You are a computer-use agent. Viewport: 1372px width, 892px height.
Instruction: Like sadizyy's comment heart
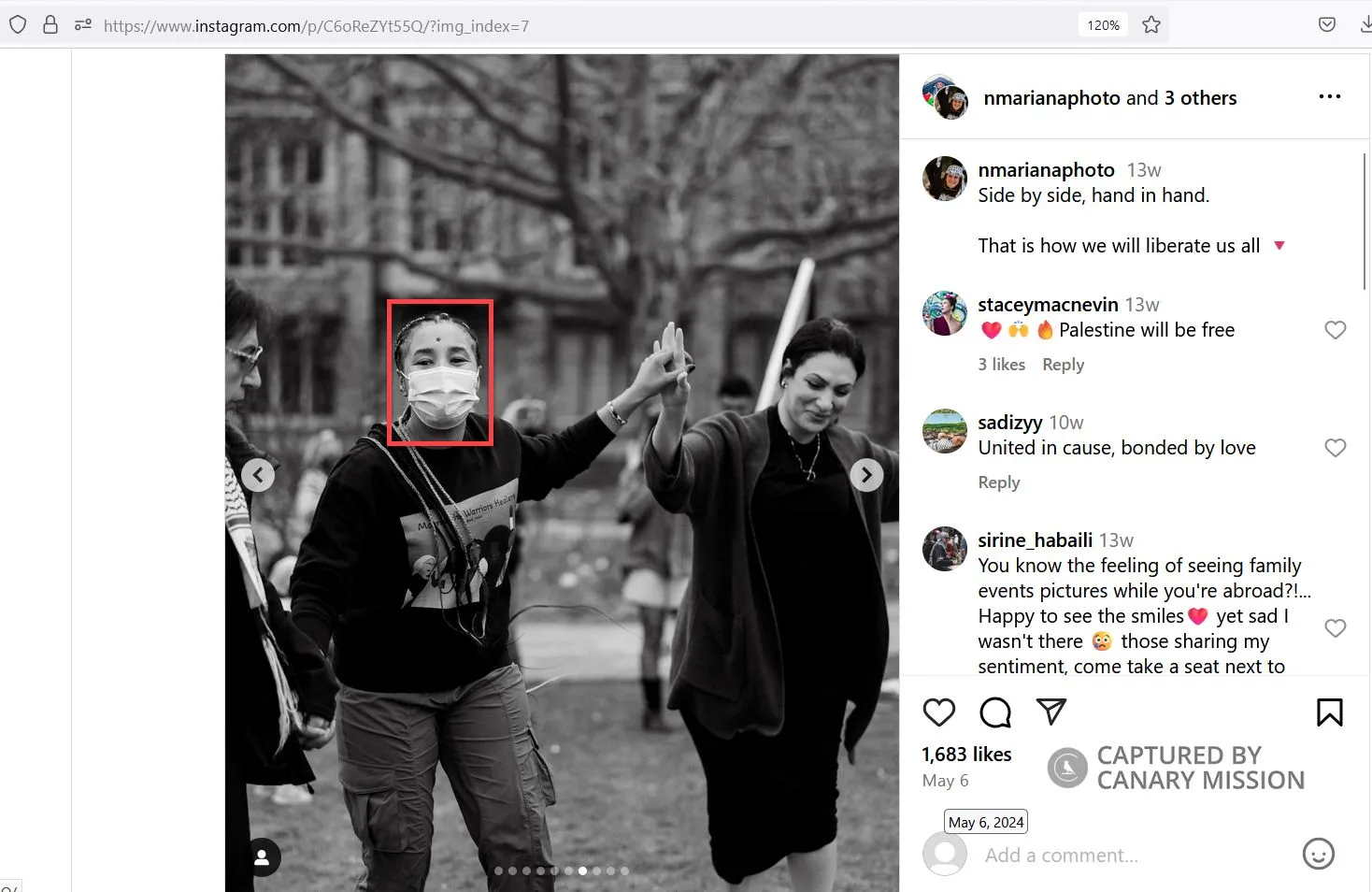pyautogui.click(x=1335, y=448)
